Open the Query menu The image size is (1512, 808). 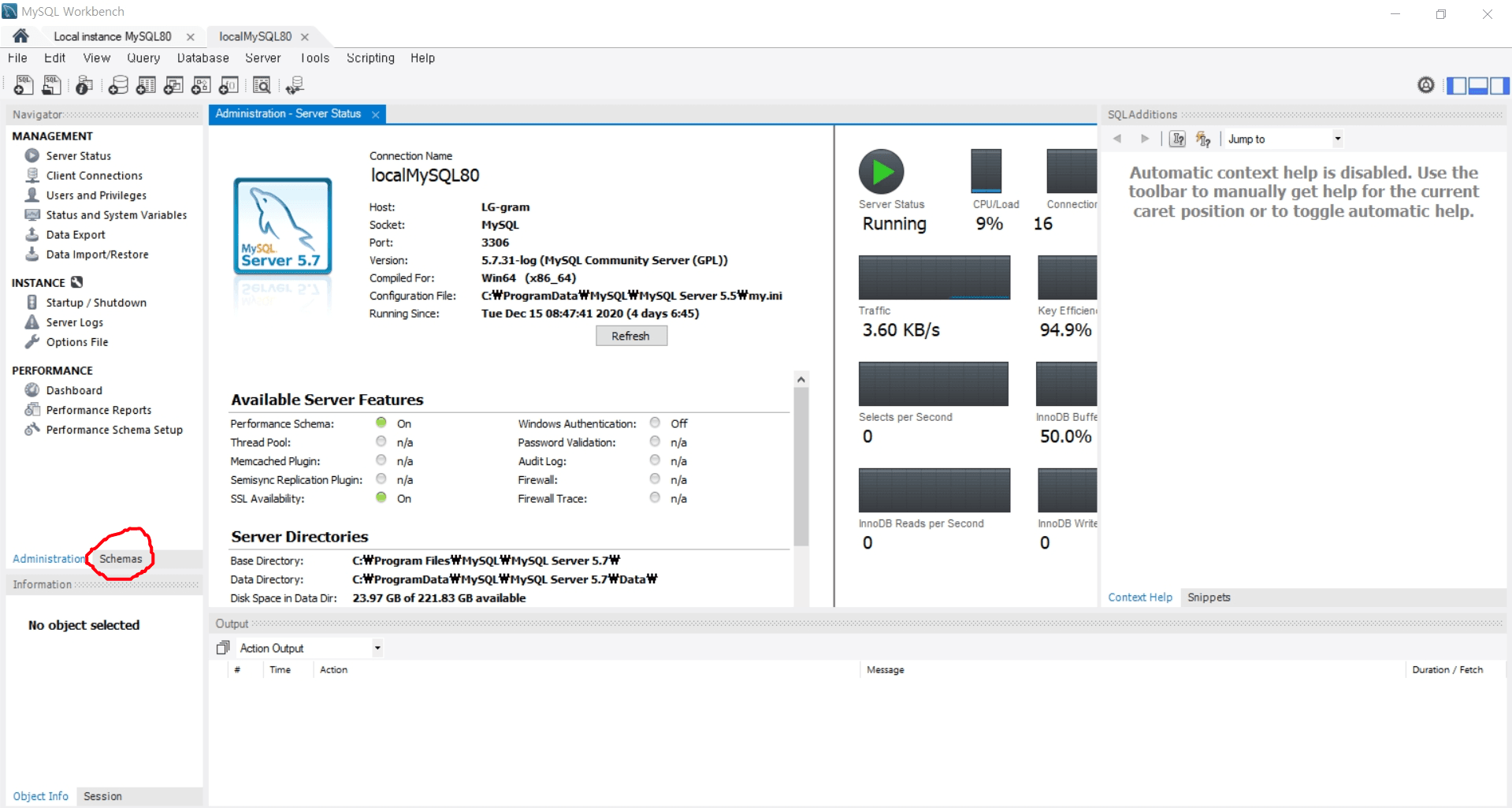pyautogui.click(x=143, y=58)
